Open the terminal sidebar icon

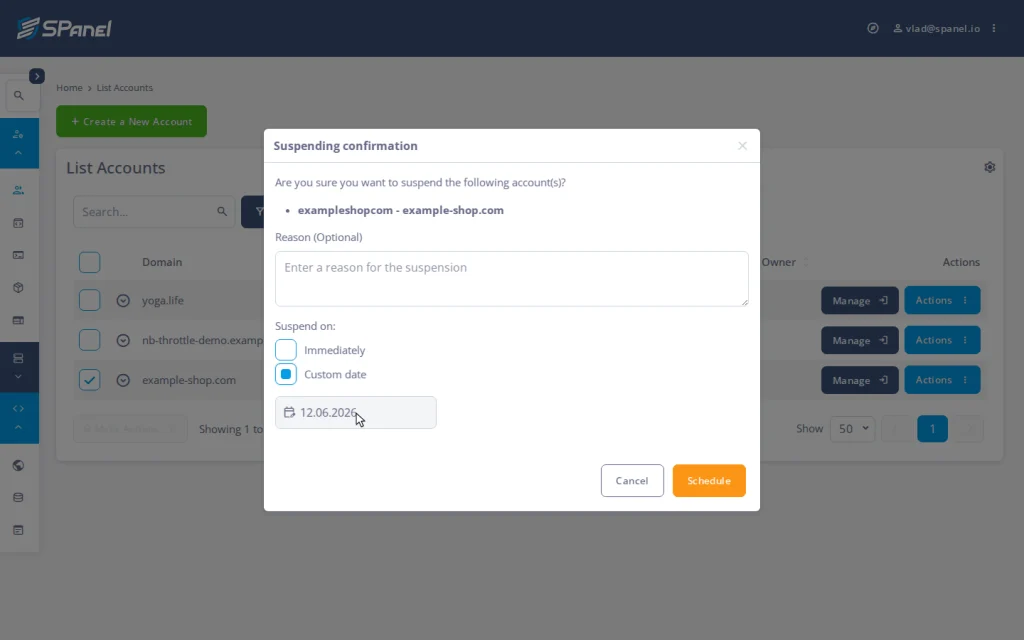pos(18,255)
